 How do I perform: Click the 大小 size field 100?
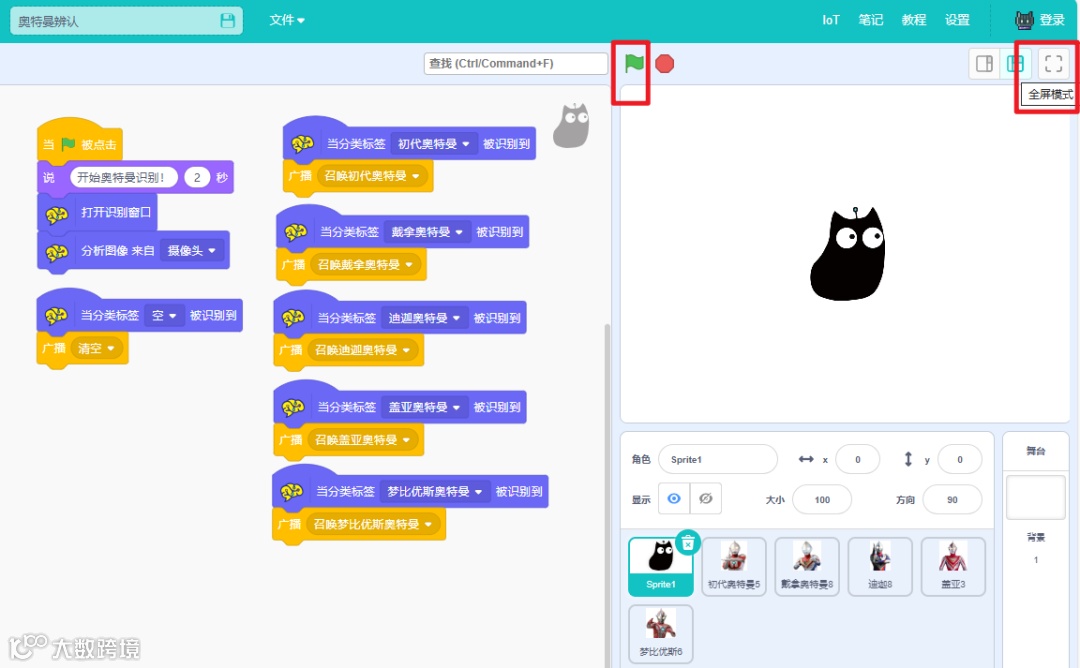click(x=822, y=500)
